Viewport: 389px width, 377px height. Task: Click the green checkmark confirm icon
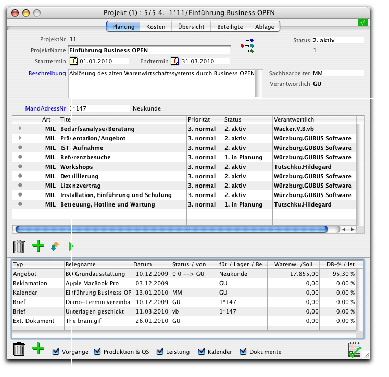click(x=362, y=22)
